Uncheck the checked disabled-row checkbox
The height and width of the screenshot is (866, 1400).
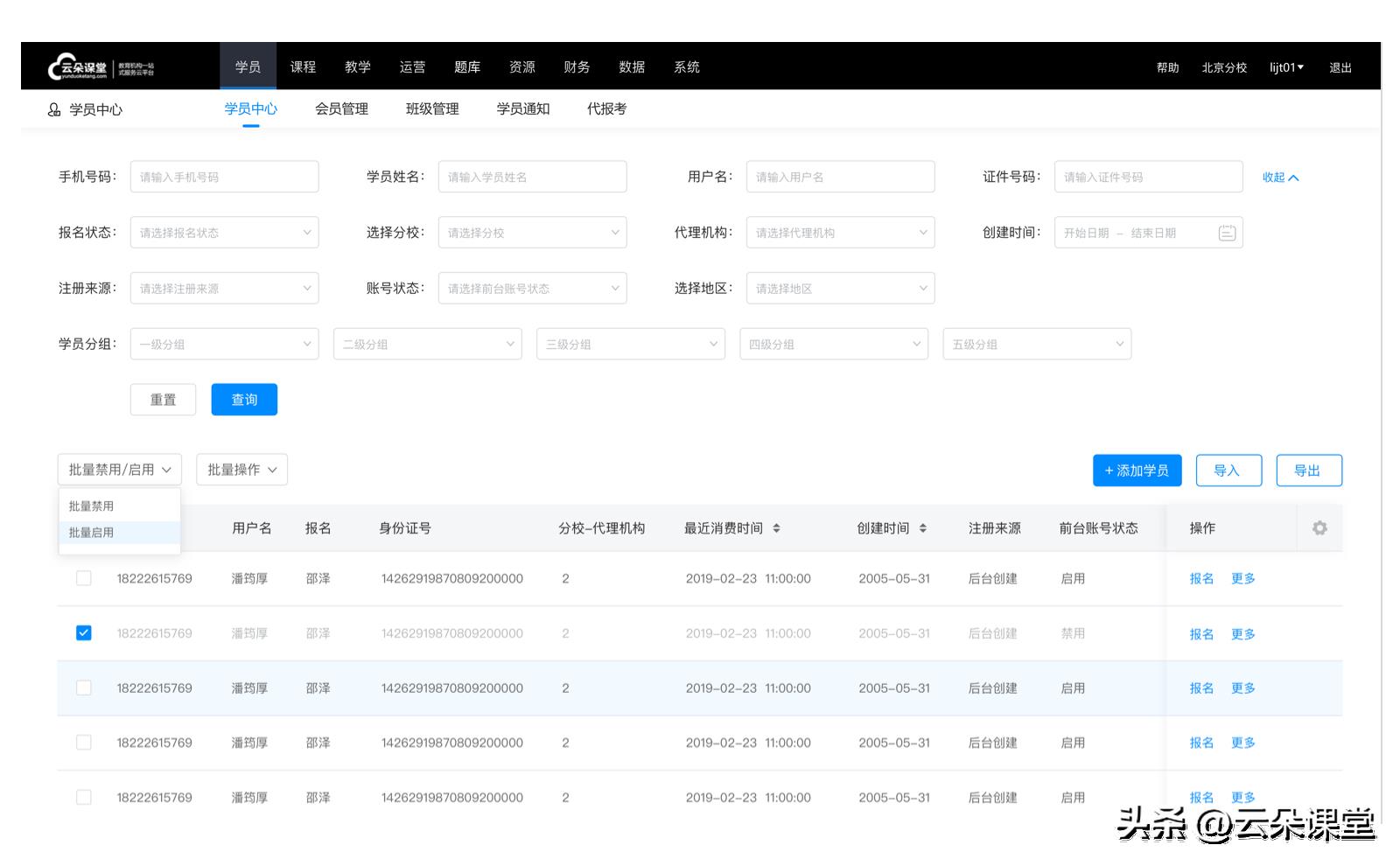tap(84, 632)
